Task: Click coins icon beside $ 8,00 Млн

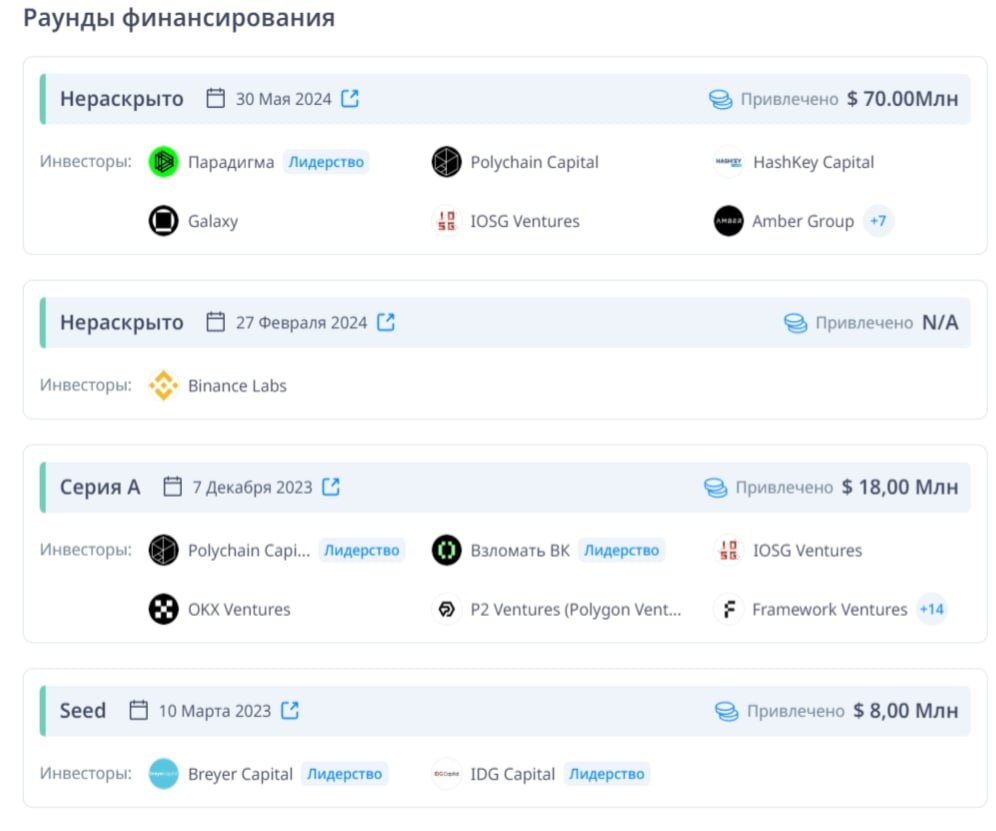Action: point(727,711)
